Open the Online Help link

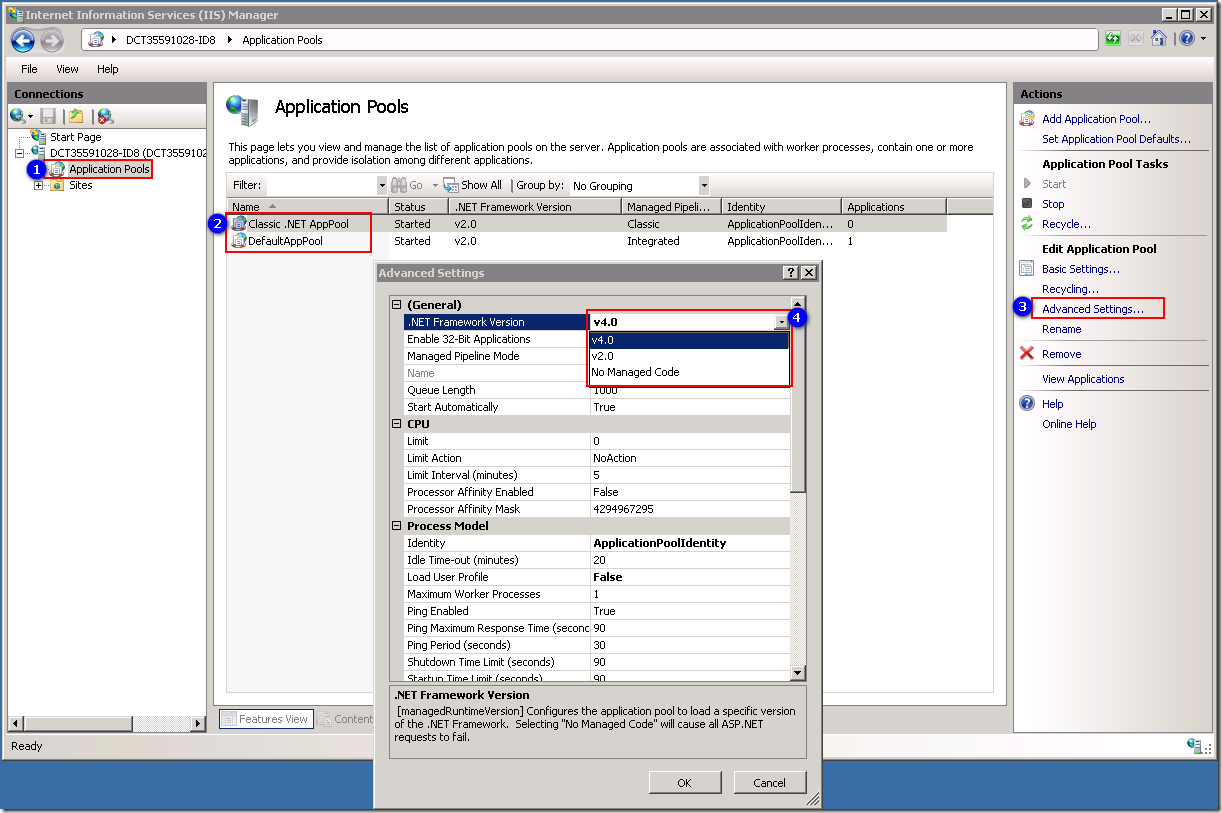tap(1069, 424)
